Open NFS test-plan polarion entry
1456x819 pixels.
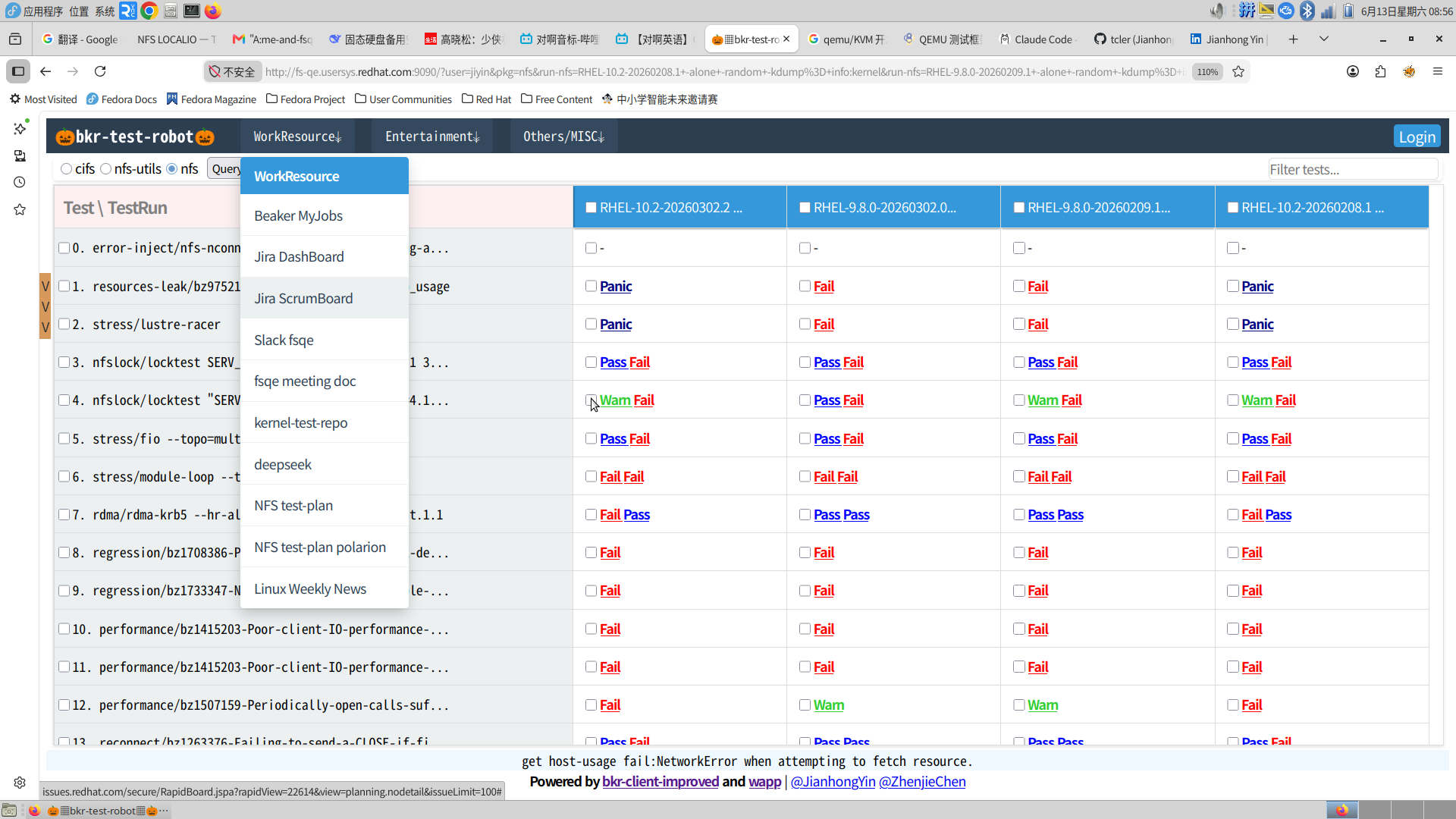point(325,547)
